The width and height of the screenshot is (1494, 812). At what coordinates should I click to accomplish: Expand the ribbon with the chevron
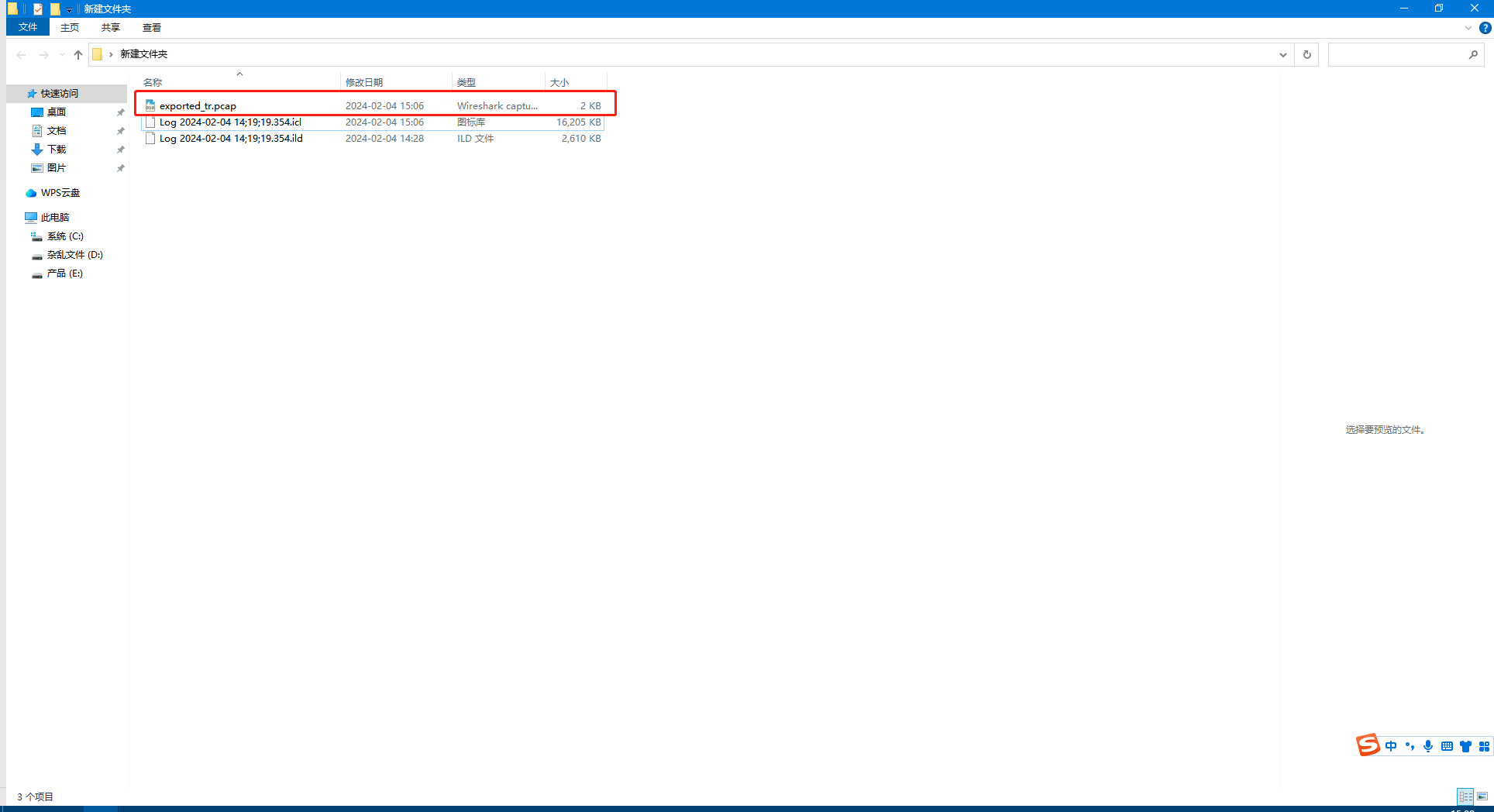coord(1468,28)
